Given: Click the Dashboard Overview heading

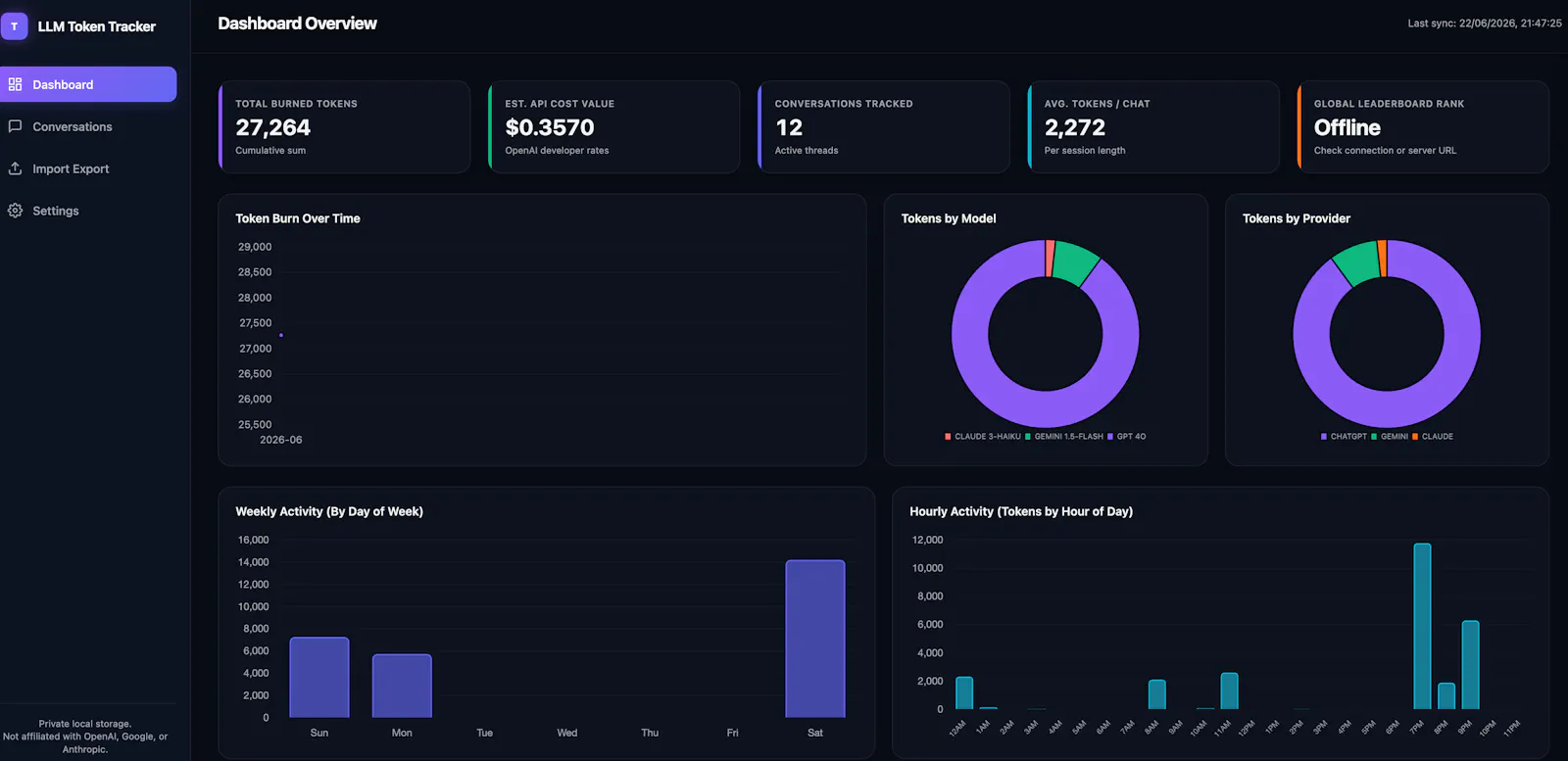Looking at the screenshot, I should coord(297,24).
